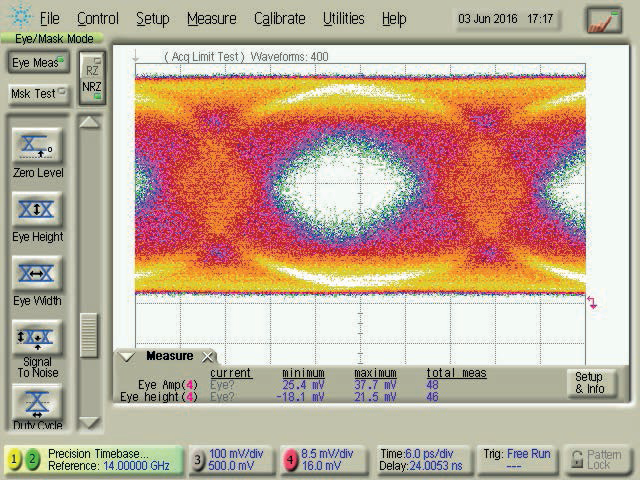Switch signal type to RZ
This screenshot has width=640, height=480.
point(92,70)
